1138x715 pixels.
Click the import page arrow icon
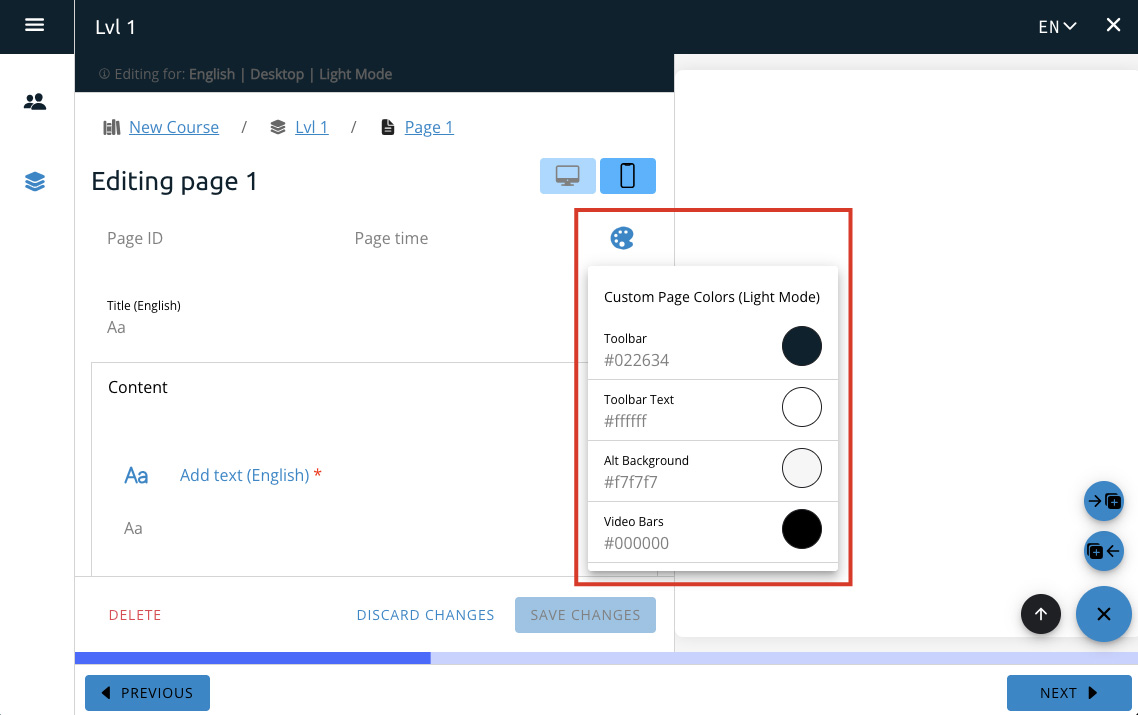[1104, 501]
